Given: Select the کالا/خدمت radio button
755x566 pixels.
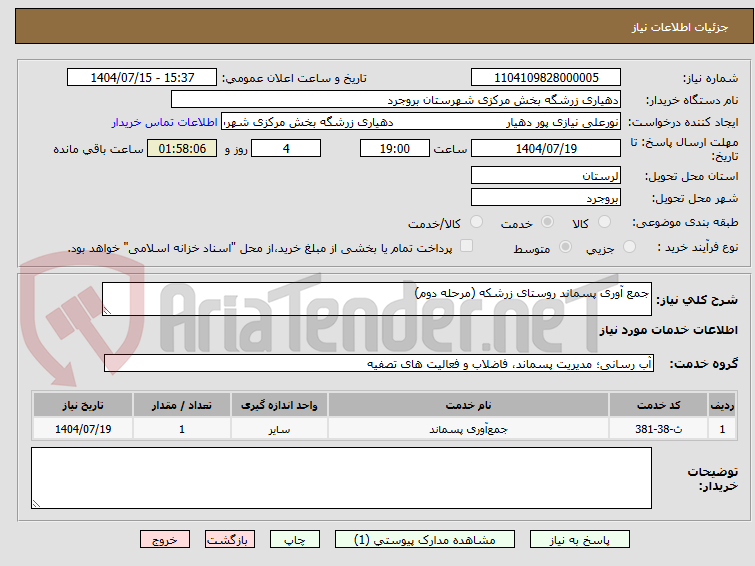Looking at the screenshot, I should (x=476, y=222).
